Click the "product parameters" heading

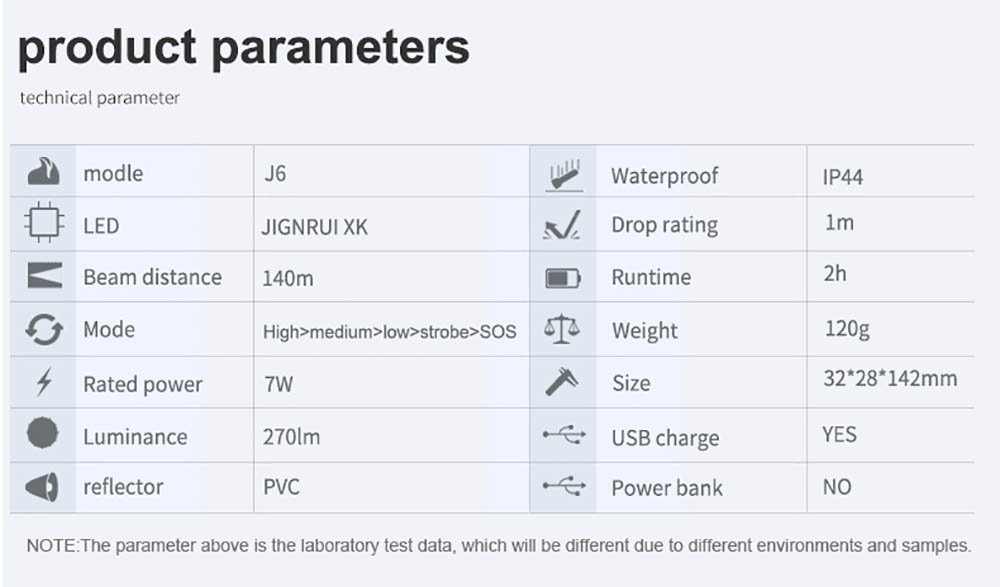(243, 46)
